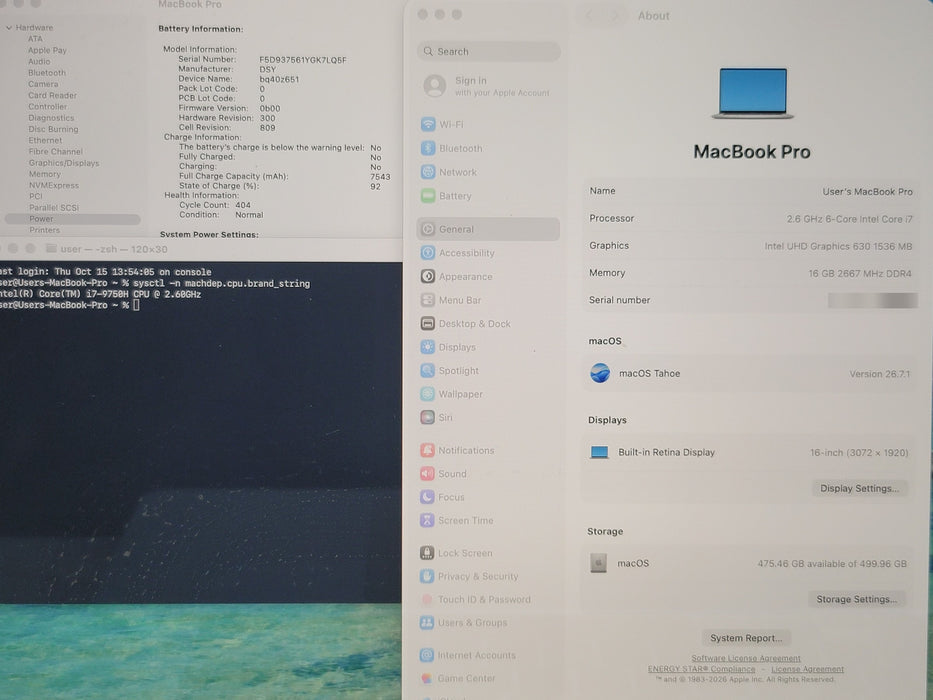Open Lock Screen icon

[427, 553]
